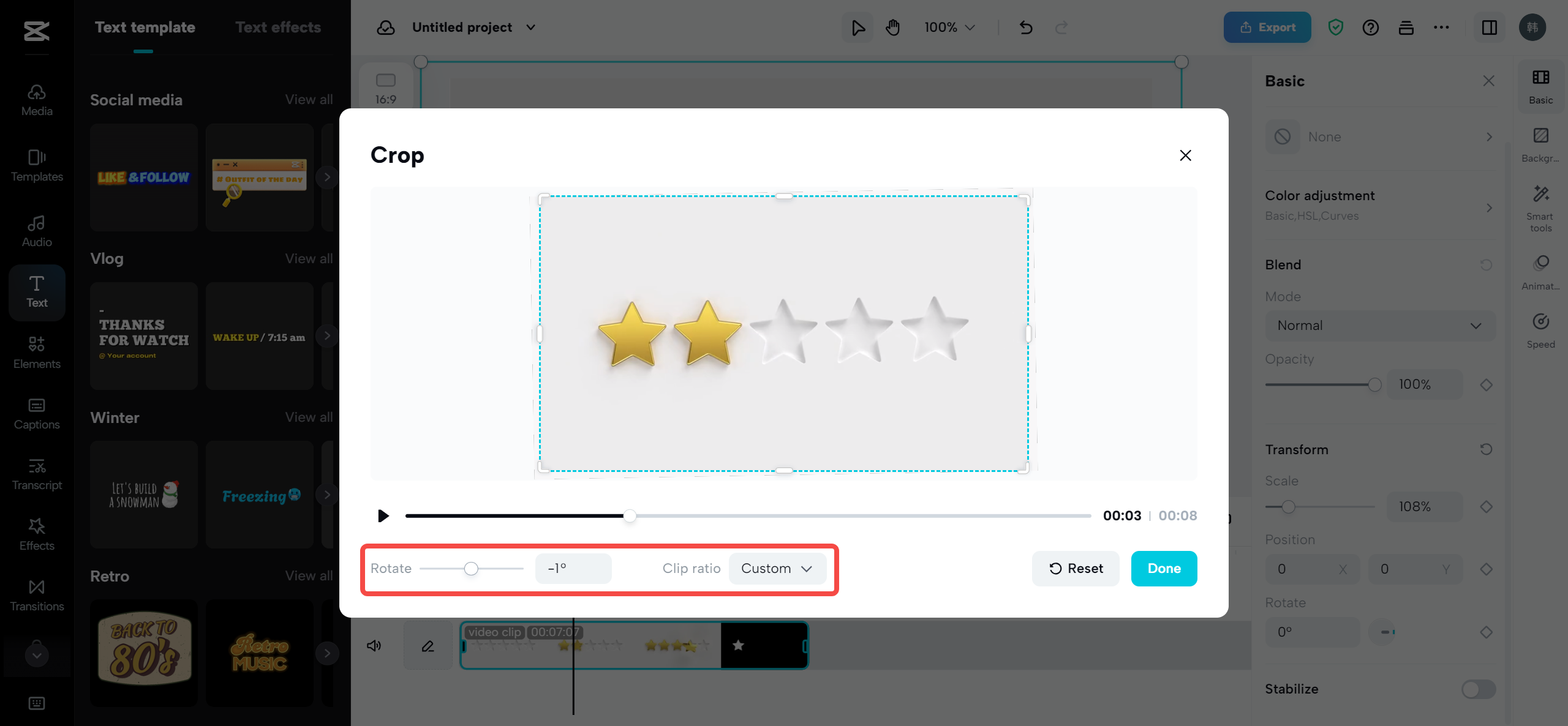Select the Text template tab
Viewport: 1568px width, 726px height.
[x=144, y=27]
